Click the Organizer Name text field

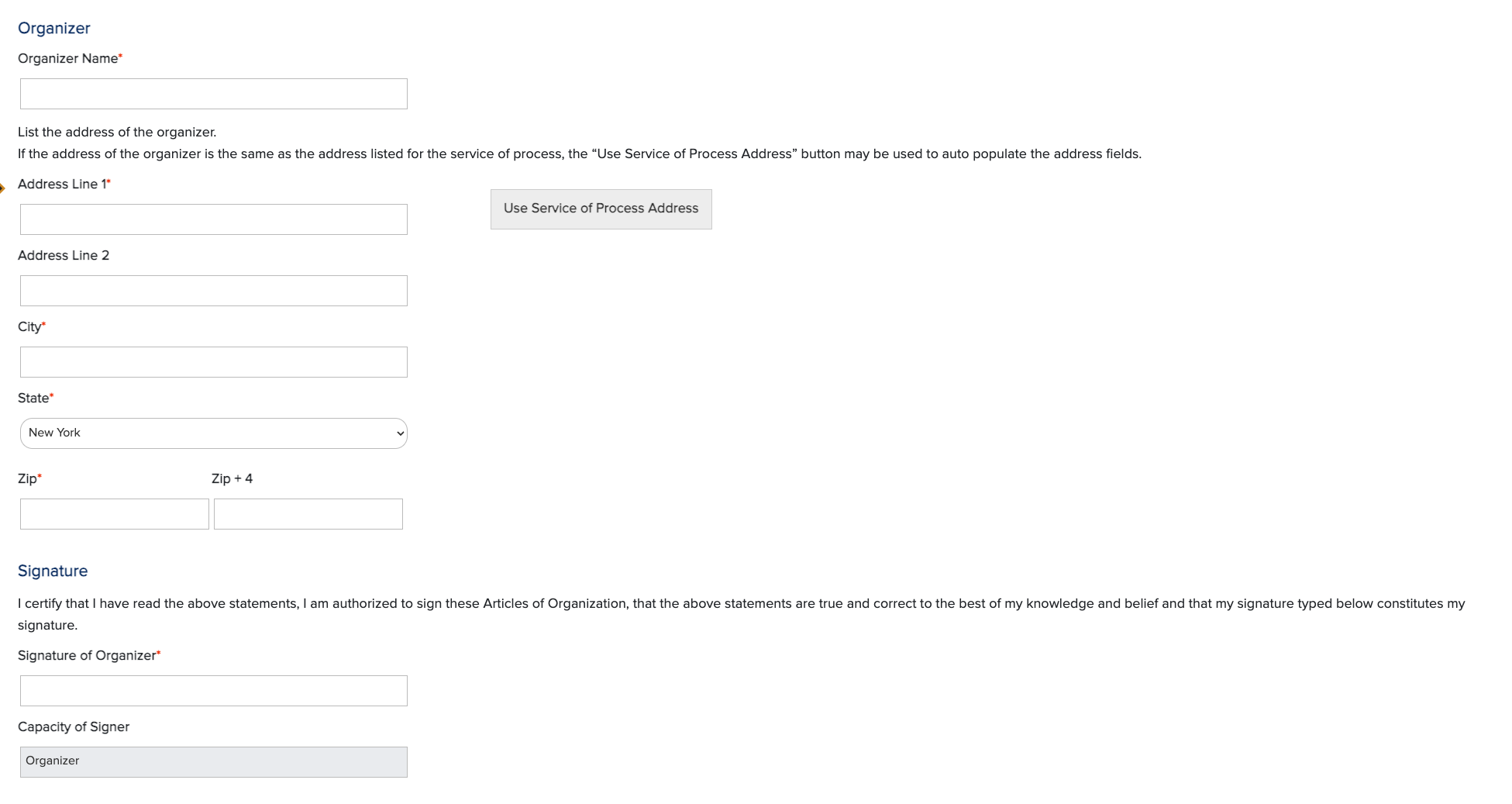(x=214, y=94)
